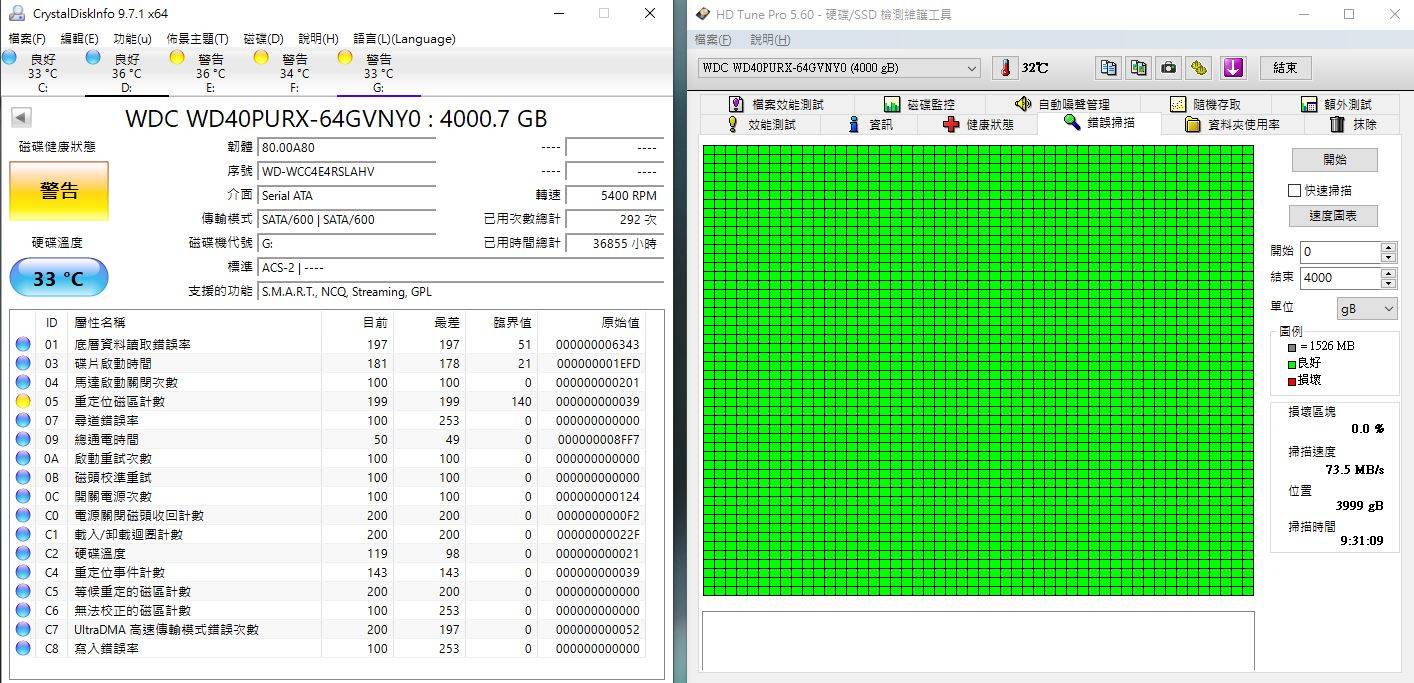Switch to the 效能測試 tab
Viewport: 1414px width, 683px height.
tap(760, 125)
